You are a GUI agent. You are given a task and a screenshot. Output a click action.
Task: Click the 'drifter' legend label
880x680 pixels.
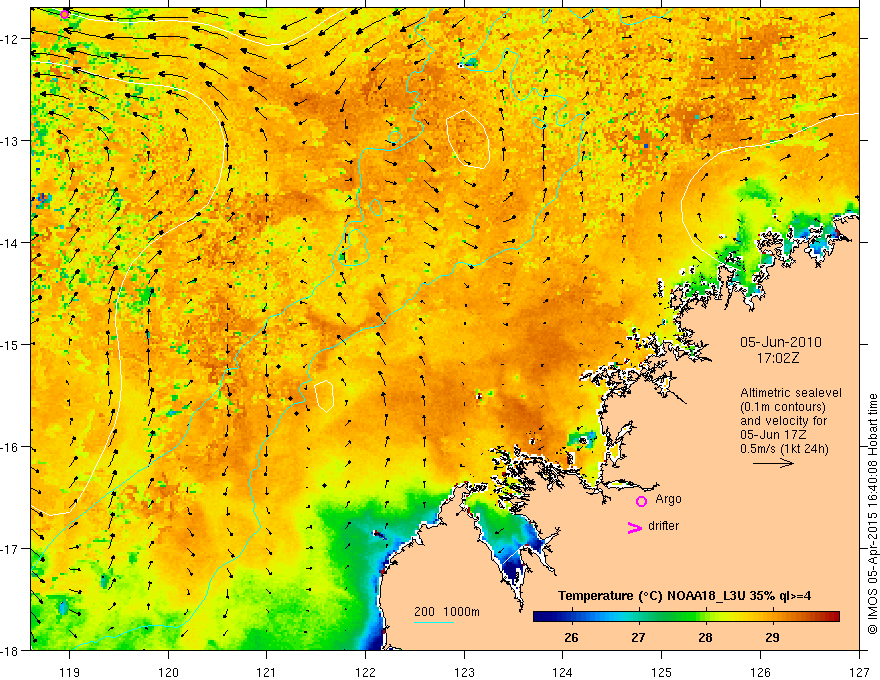click(x=663, y=526)
